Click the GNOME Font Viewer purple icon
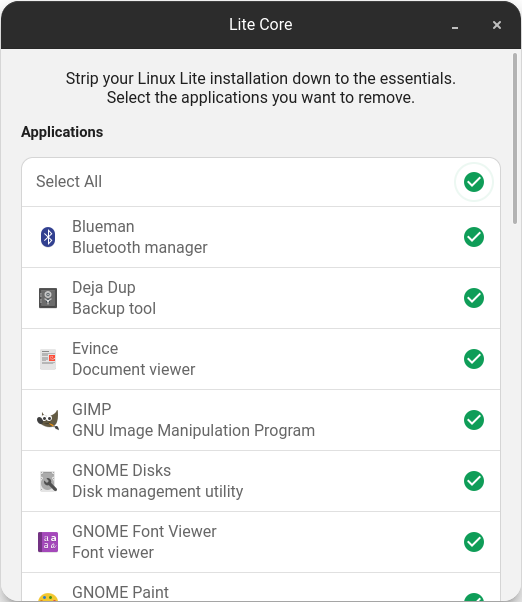This screenshot has height=602, width=522. click(48, 542)
